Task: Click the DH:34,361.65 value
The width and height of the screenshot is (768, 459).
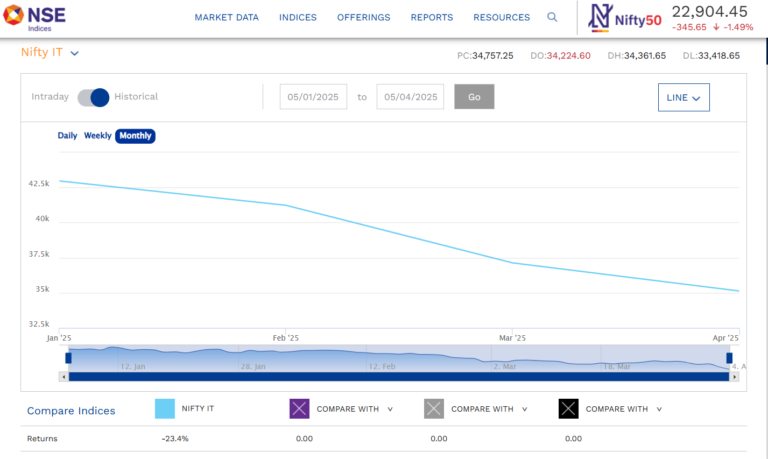Action: [x=637, y=56]
